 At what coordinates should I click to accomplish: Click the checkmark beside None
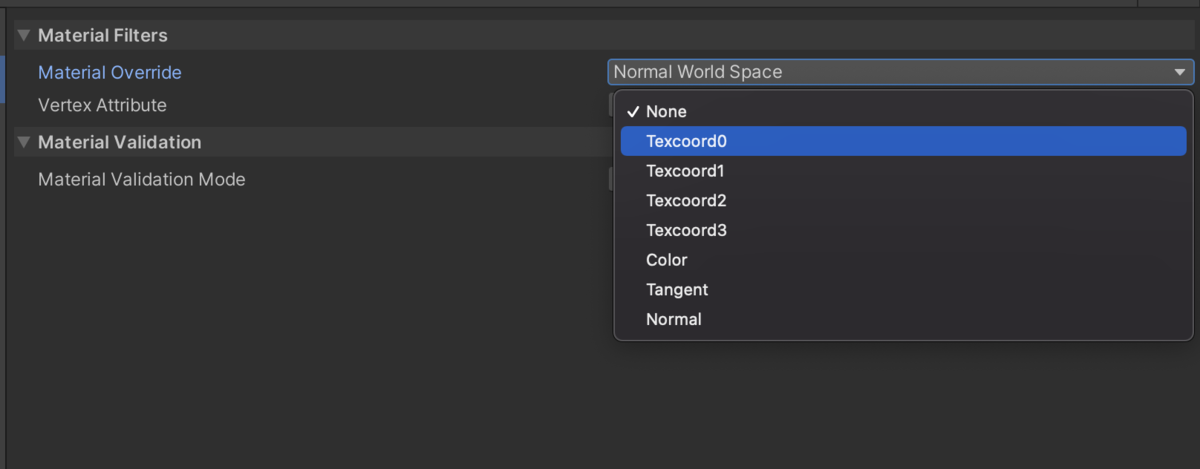(632, 112)
